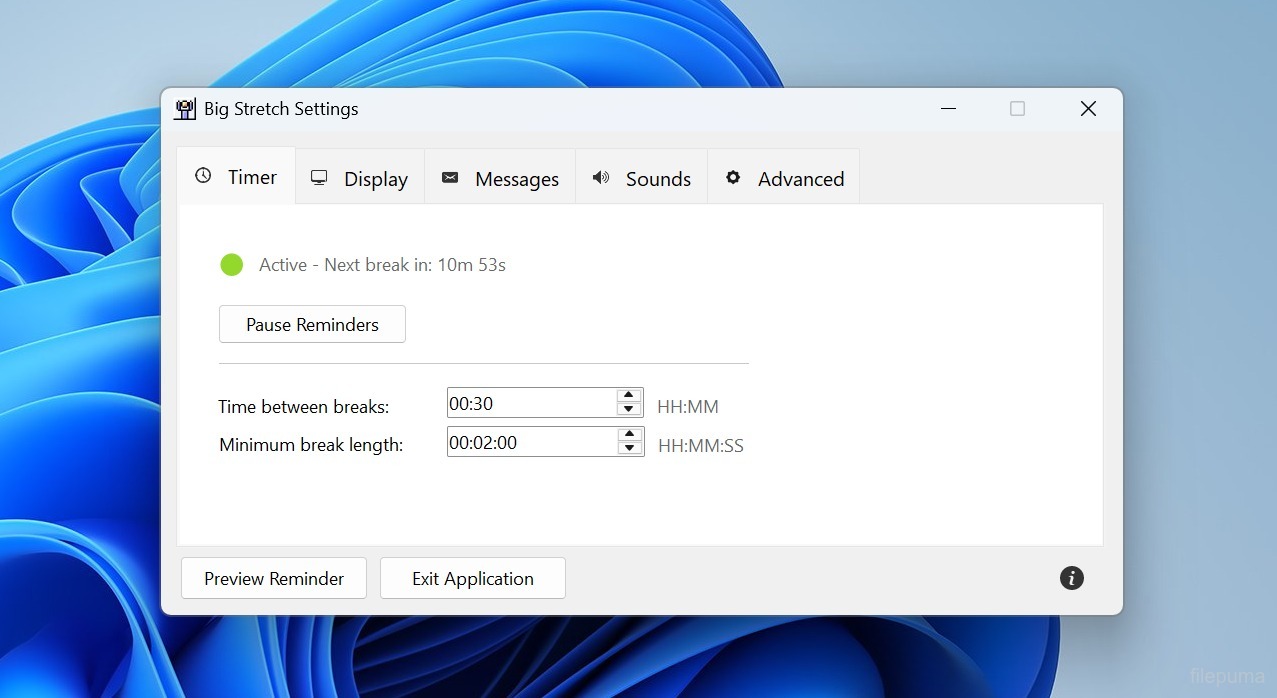
Task: Open the info icon at bottom right
Action: (x=1071, y=578)
